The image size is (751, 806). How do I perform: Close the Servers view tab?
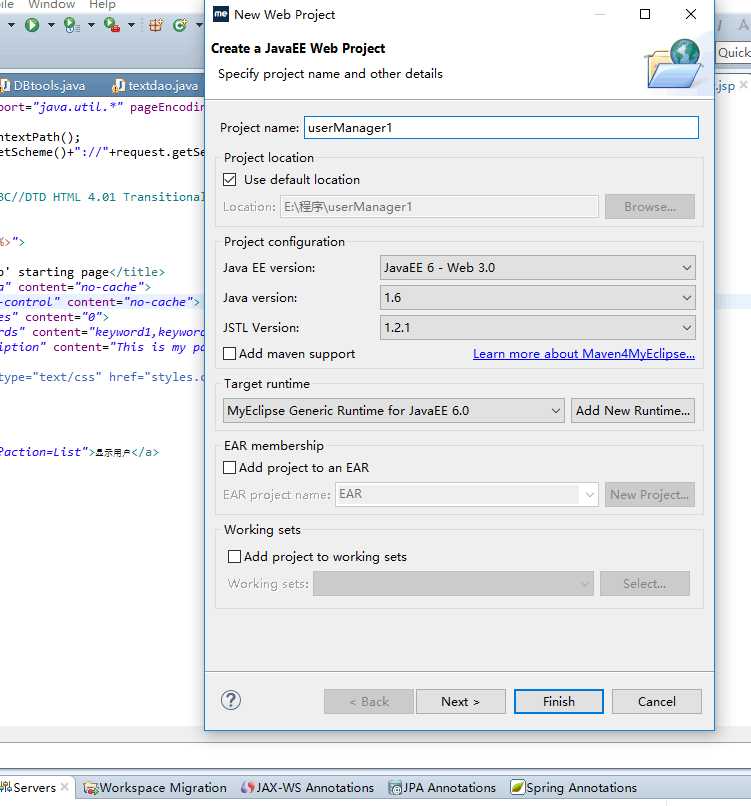pyautogui.click(x=65, y=786)
